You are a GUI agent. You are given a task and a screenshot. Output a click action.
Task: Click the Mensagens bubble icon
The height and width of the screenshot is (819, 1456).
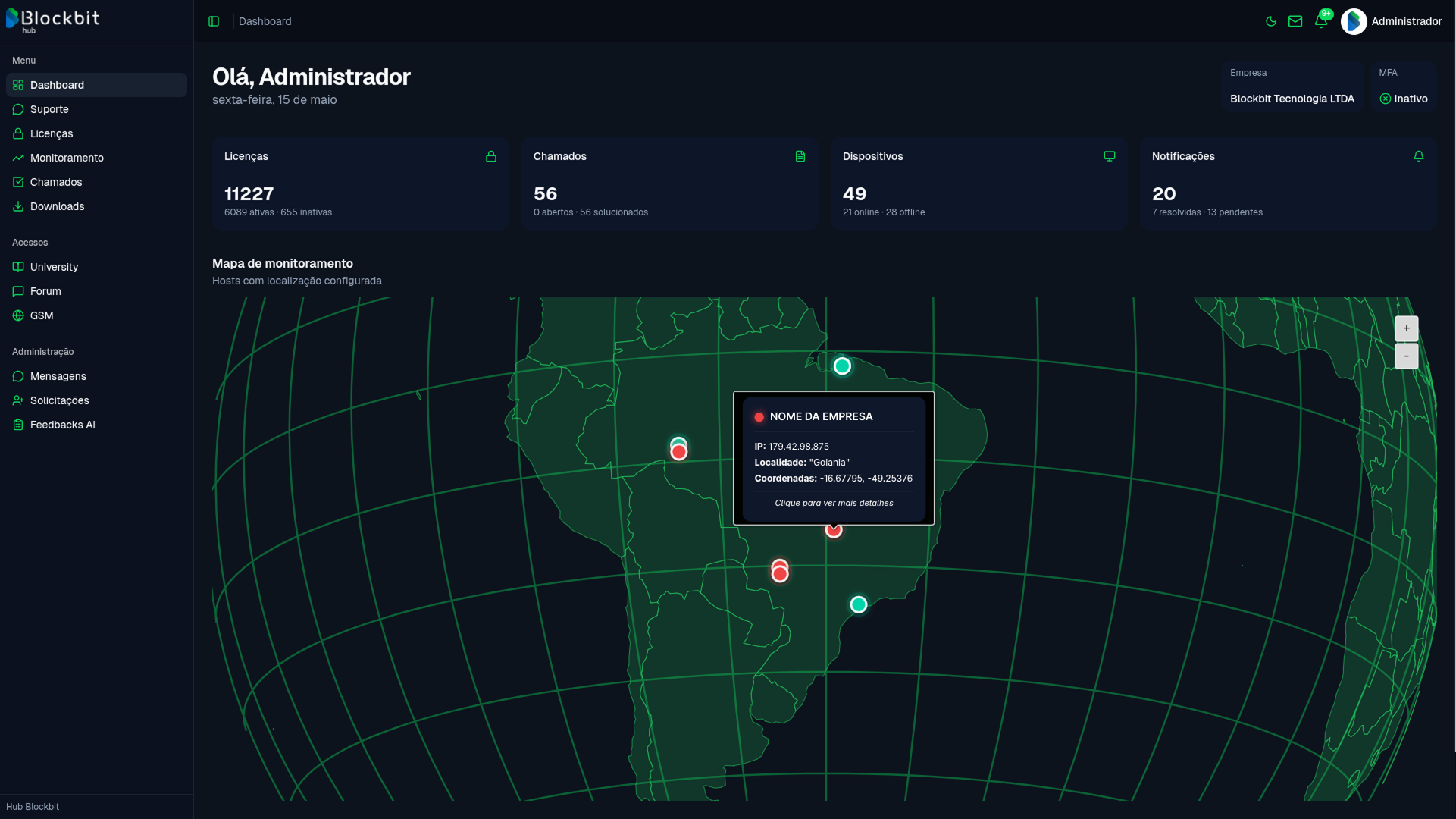coord(18,376)
